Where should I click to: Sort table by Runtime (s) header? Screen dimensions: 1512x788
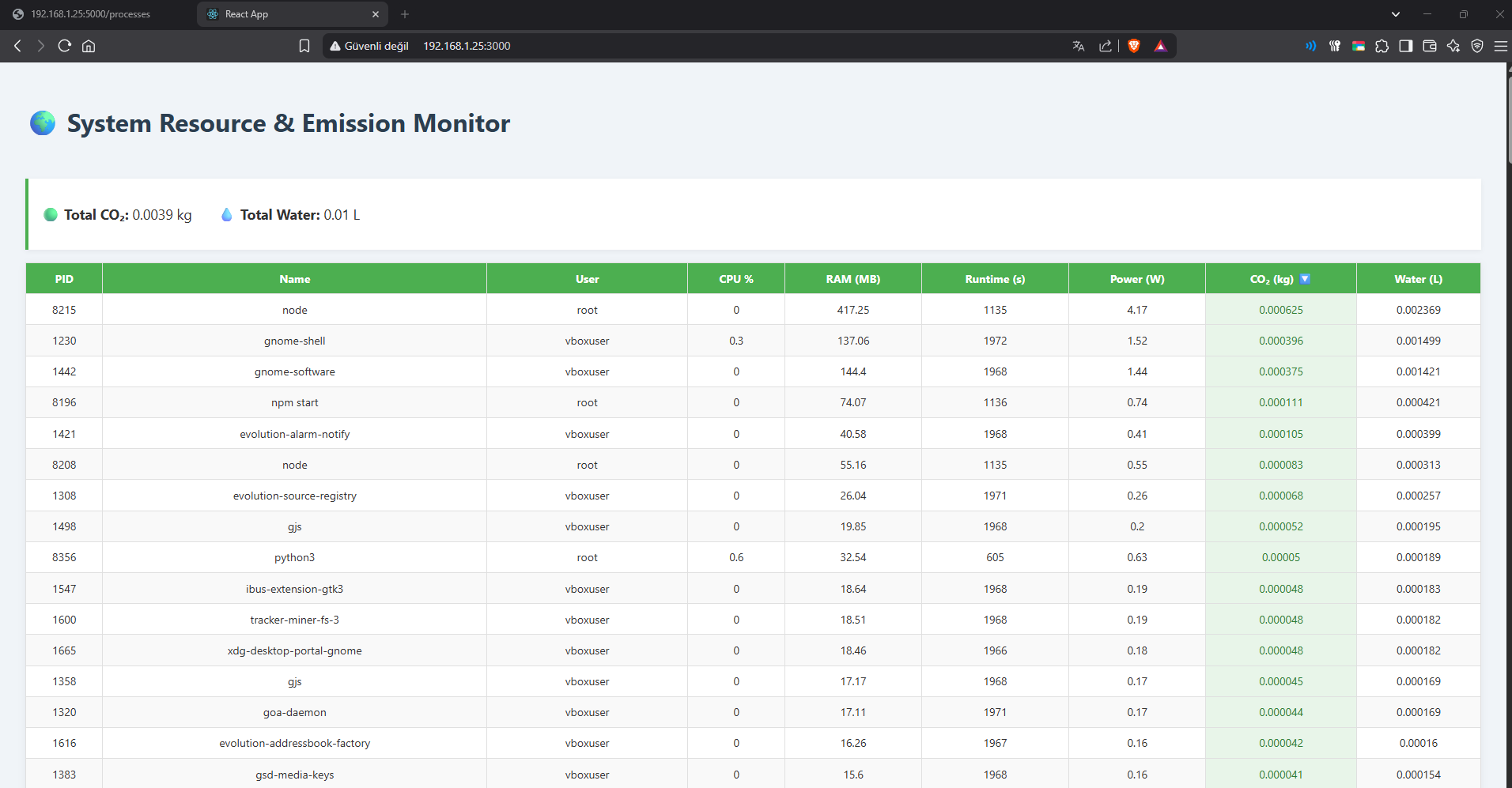[x=995, y=279]
